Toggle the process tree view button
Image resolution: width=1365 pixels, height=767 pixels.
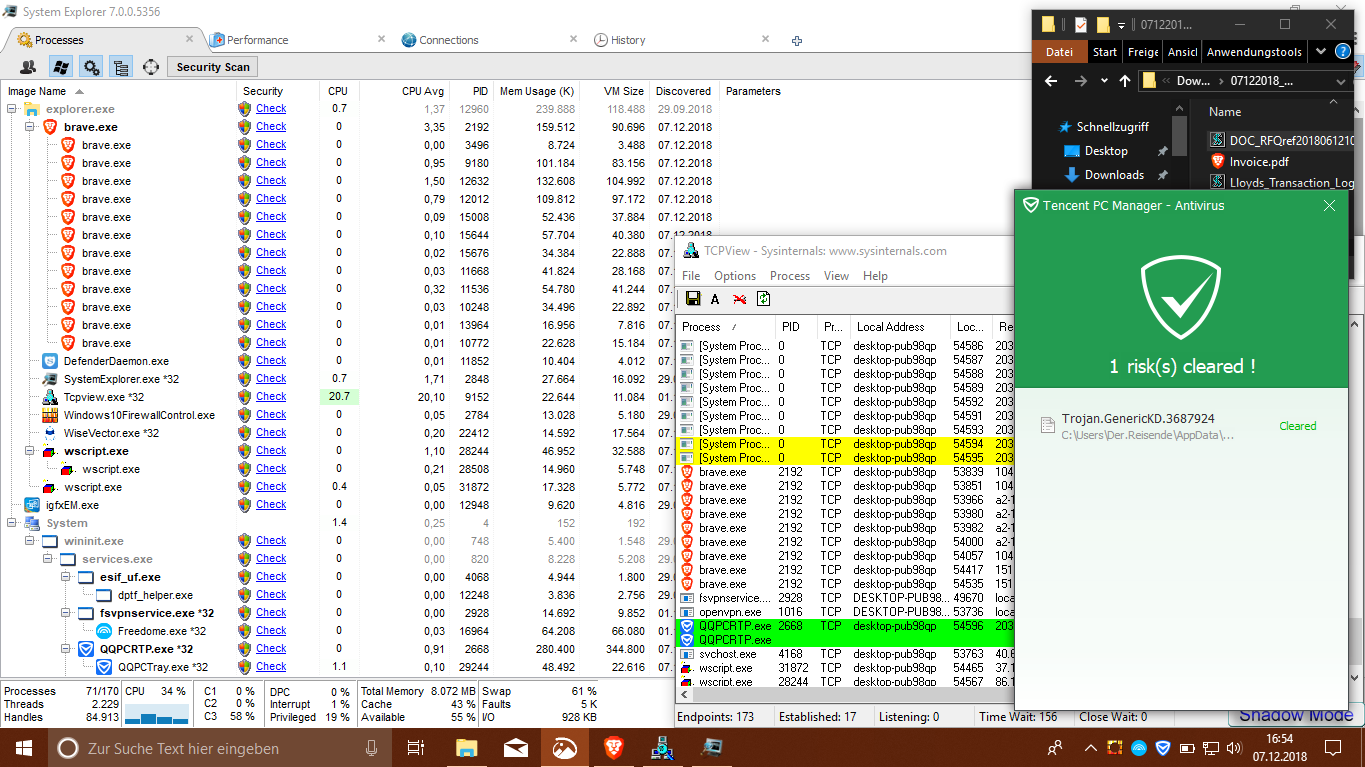point(121,67)
